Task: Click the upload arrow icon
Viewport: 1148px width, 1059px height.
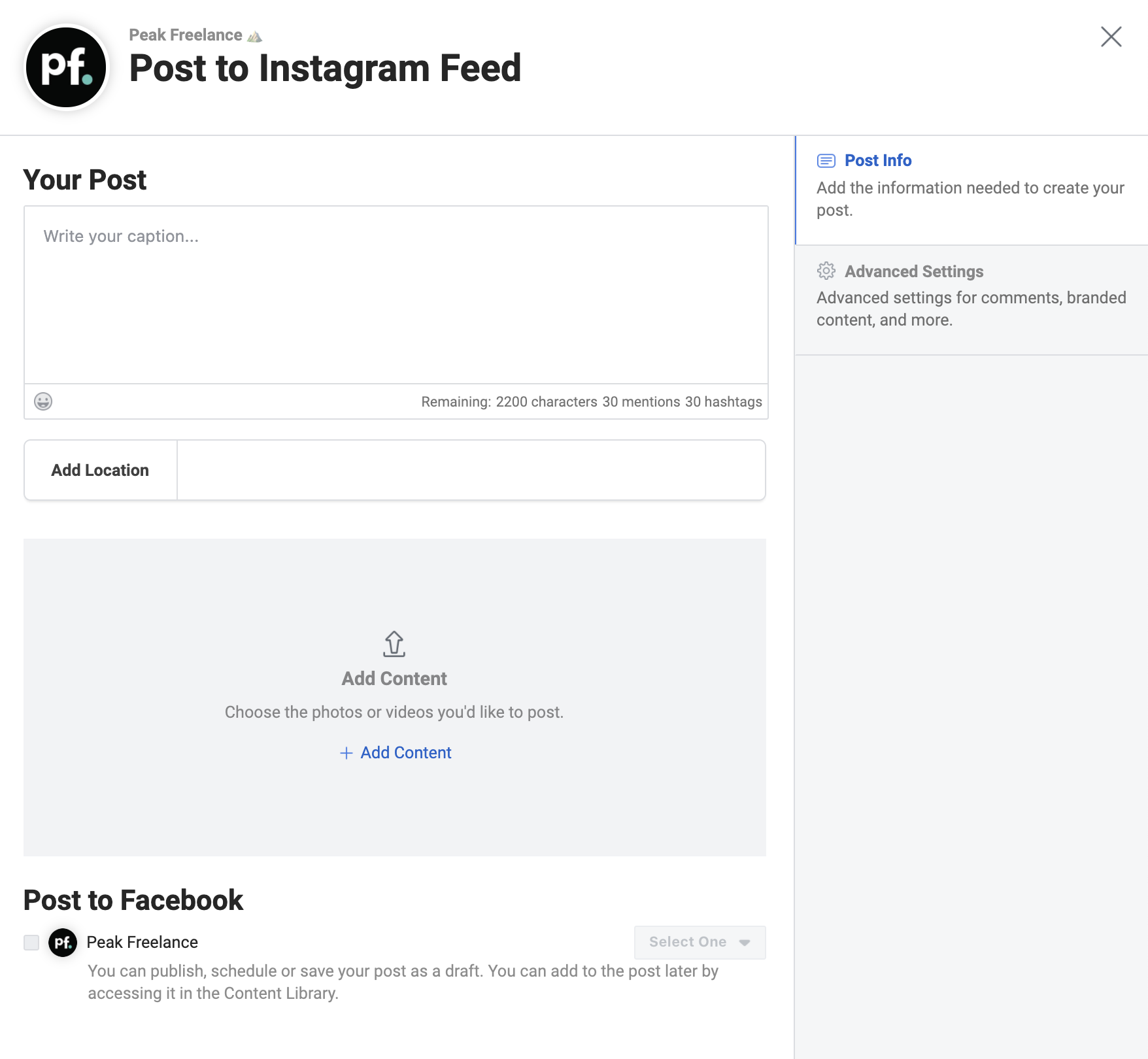Action: [x=394, y=644]
